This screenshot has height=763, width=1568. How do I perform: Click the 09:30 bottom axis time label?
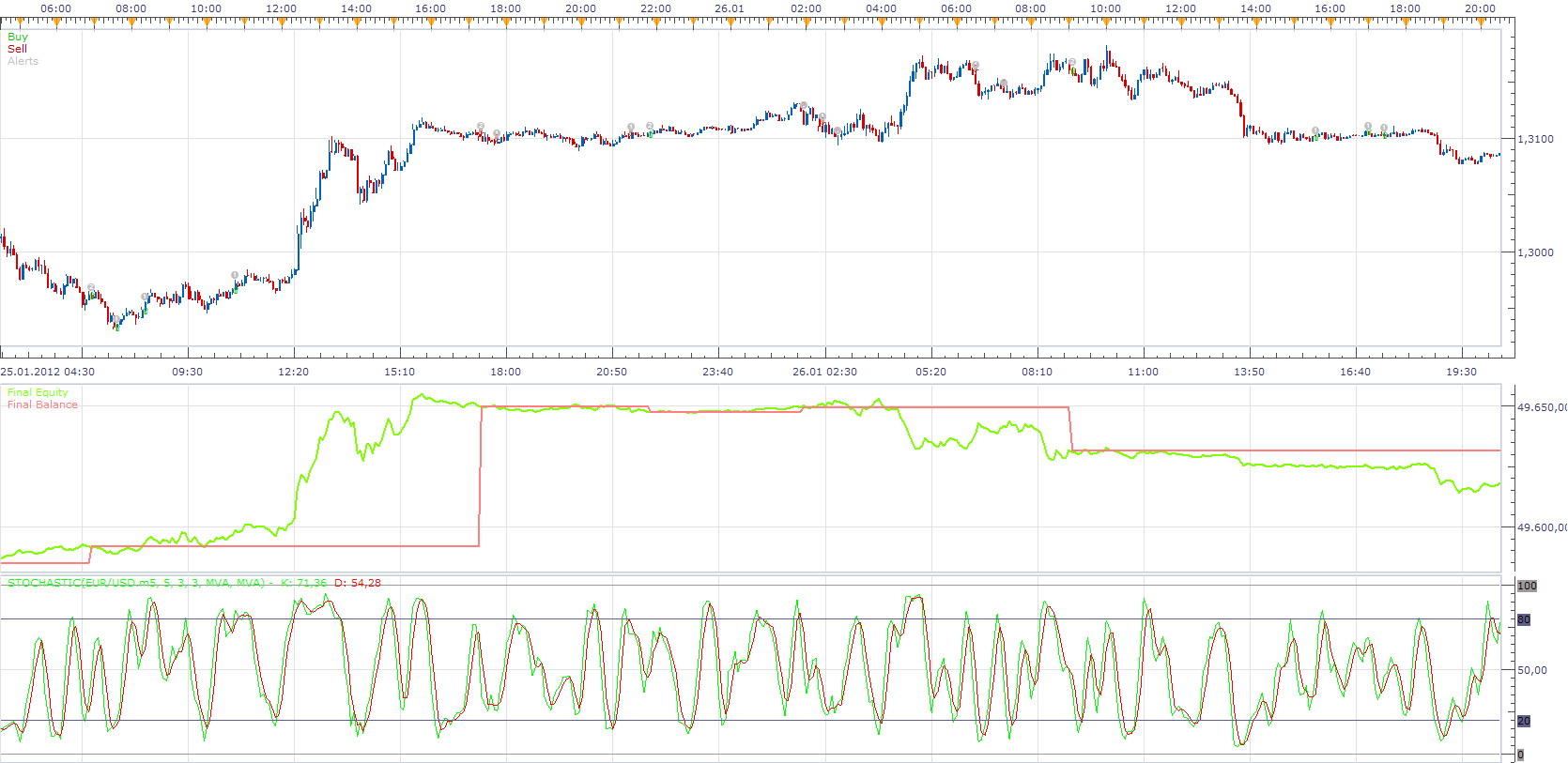click(x=187, y=372)
